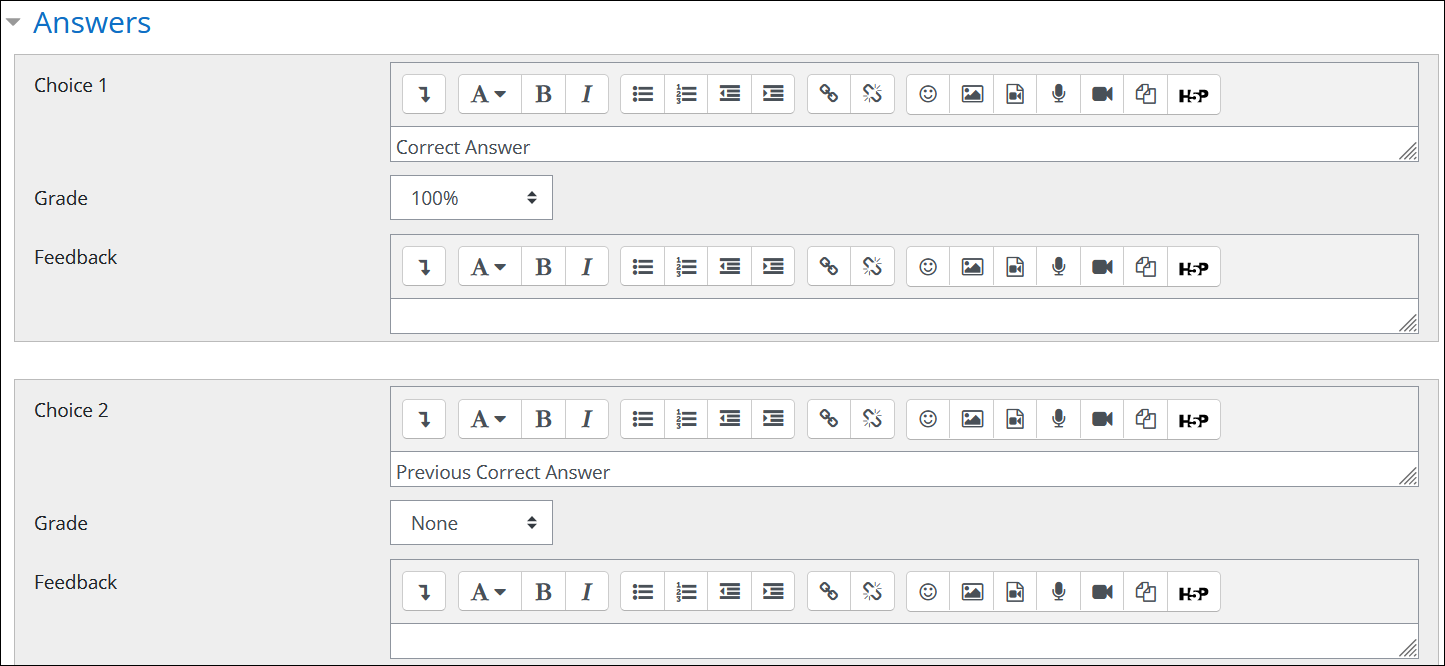This screenshot has height=666, width=1445.
Task: Insert ordered list in Choice 1 editor
Action: click(686, 94)
